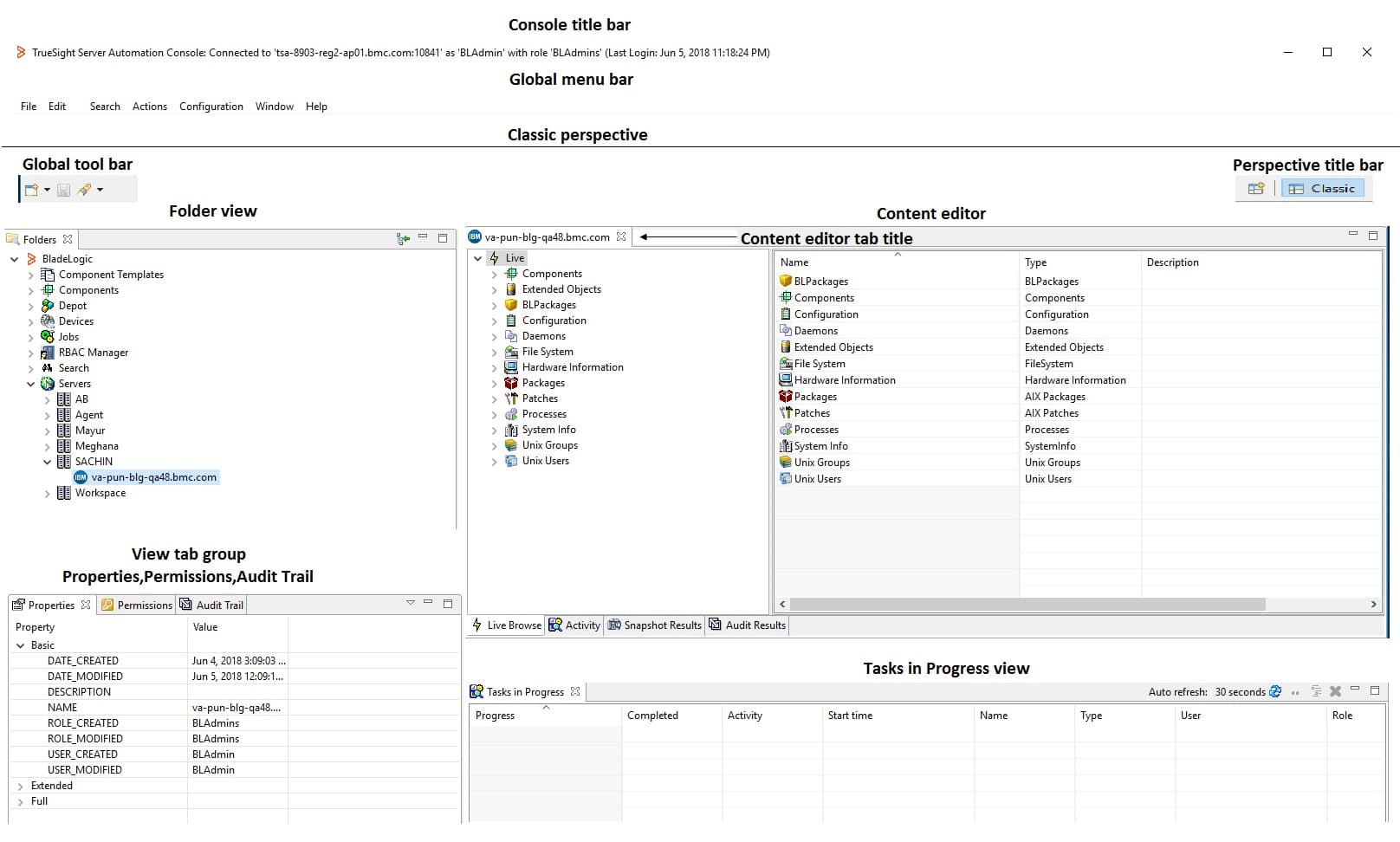Open the Configuration menu
This screenshot has height=842, width=1400.
click(x=211, y=107)
